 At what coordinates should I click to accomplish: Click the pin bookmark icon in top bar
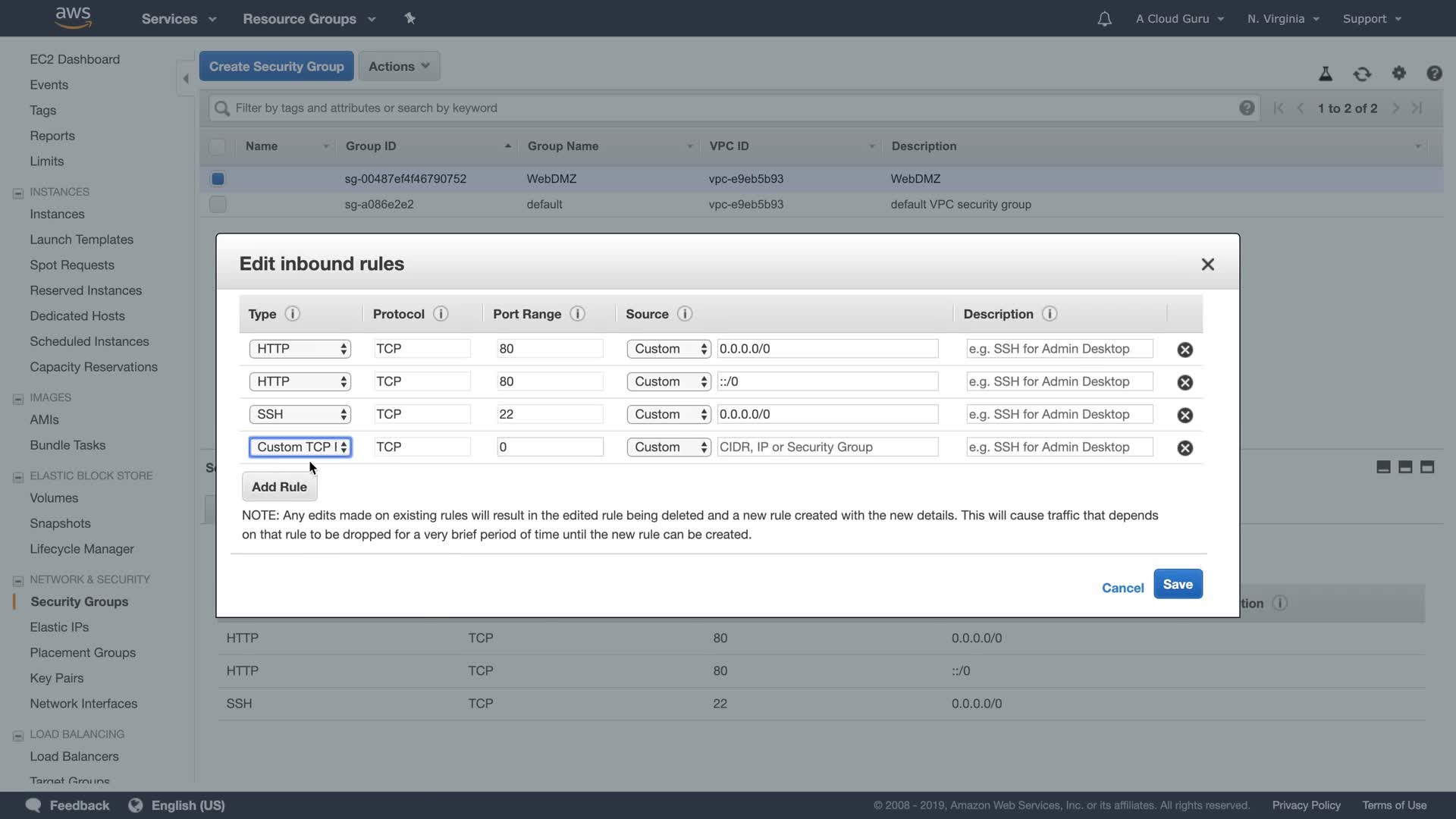409,18
